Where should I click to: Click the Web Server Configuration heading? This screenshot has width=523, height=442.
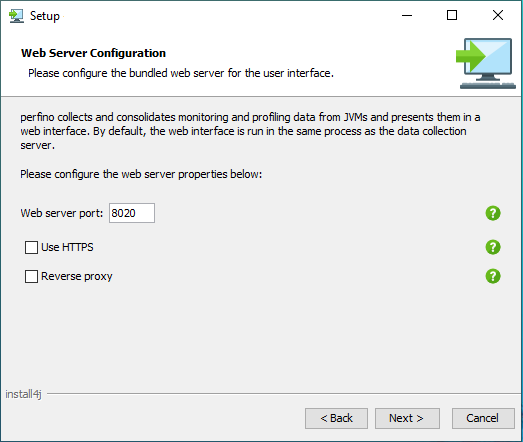tap(93, 53)
